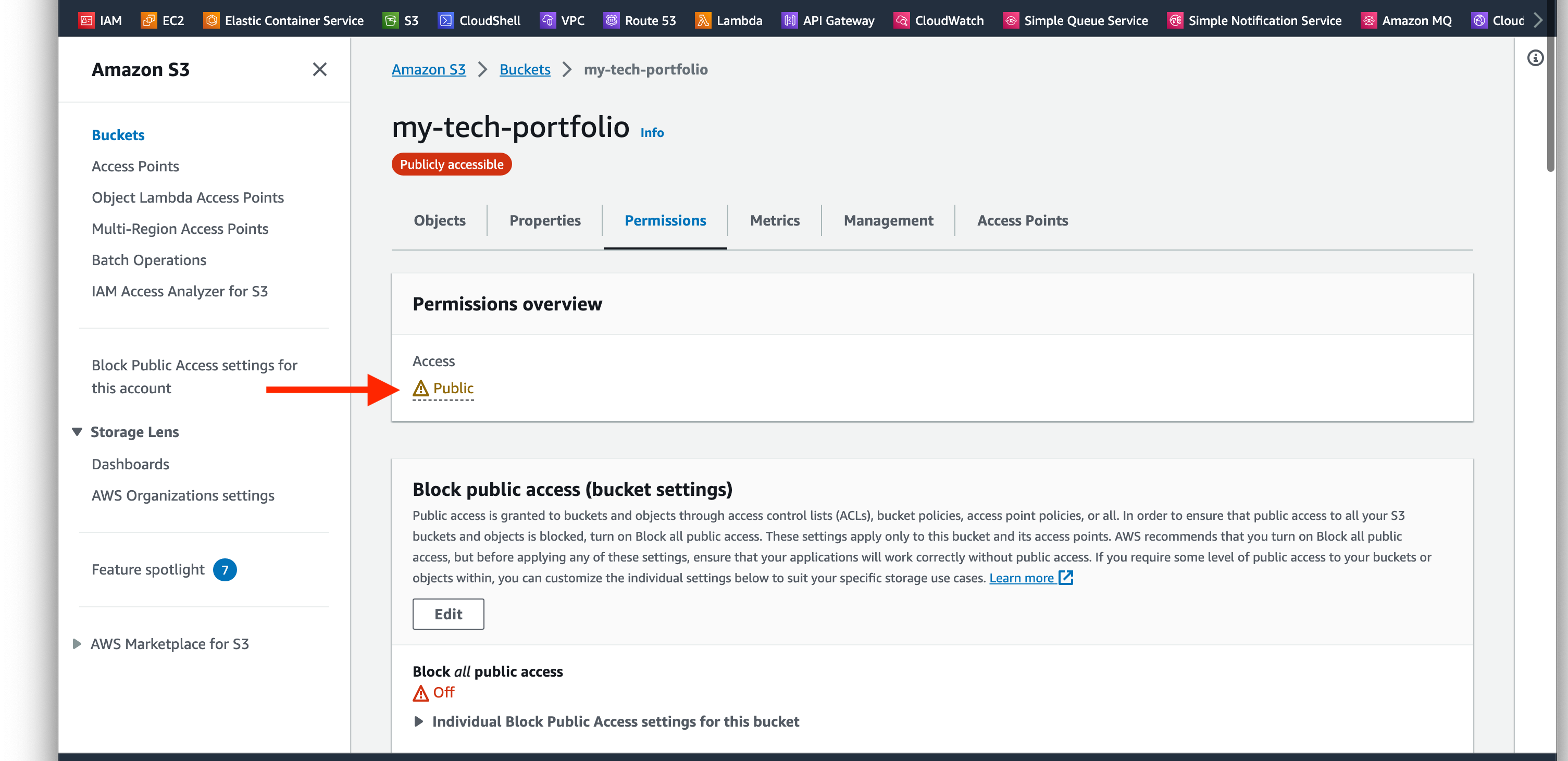Viewport: 1568px width, 761px height.
Task: Open the Access Points tab
Action: click(x=1023, y=220)
